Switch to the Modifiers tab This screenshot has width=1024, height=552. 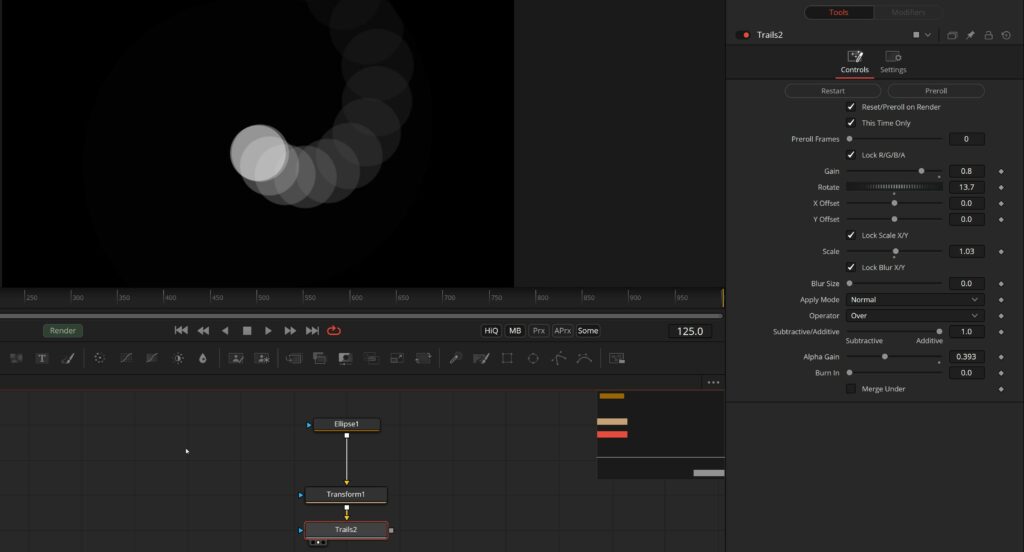point(908,12)
